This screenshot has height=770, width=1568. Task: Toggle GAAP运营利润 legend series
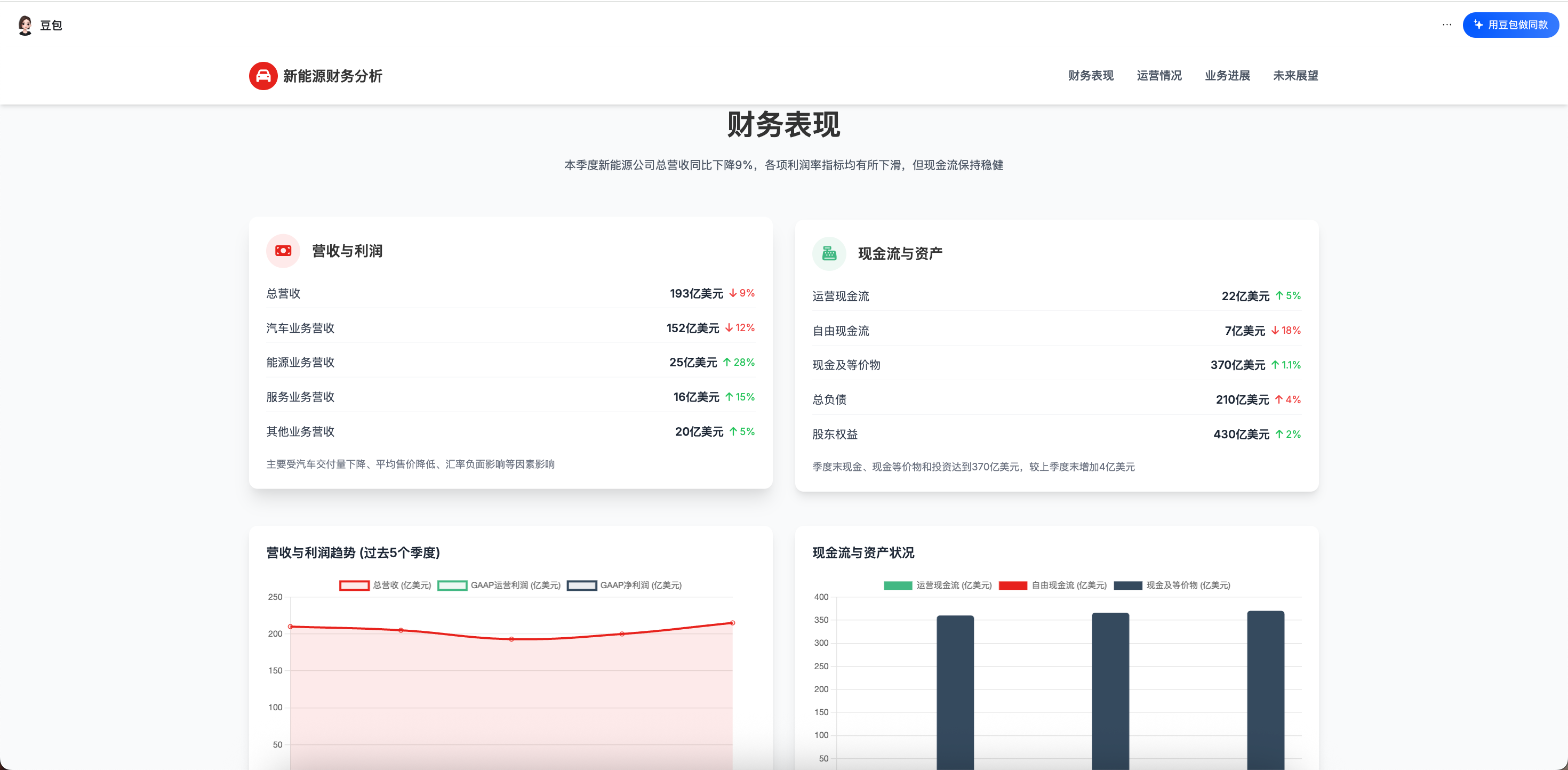tap(499, 585)
